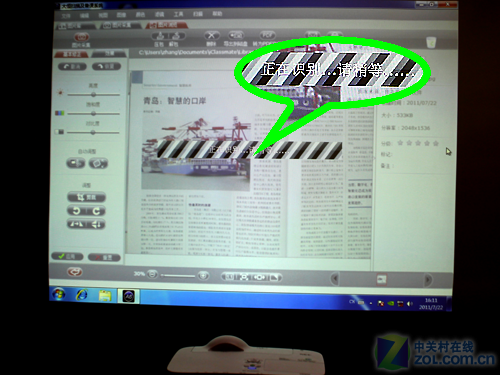Click the taskbar clock showing 16:11

(431, 304)
